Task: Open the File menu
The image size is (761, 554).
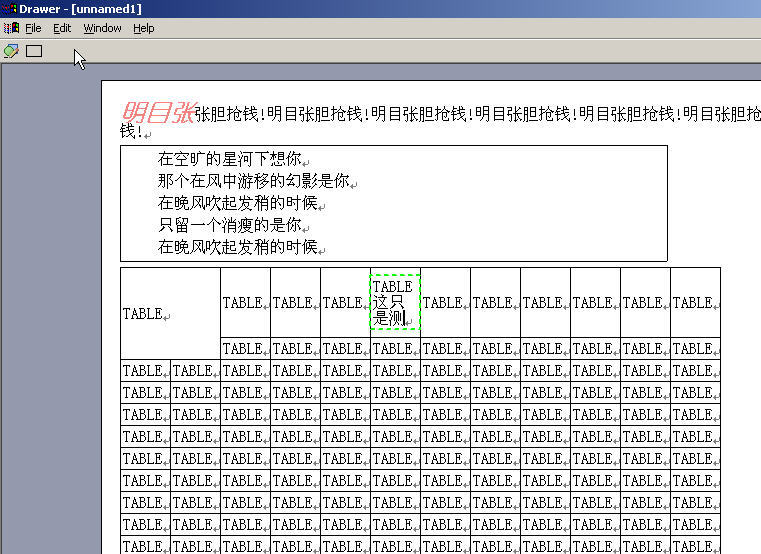Action: click(x=33, y=28)
